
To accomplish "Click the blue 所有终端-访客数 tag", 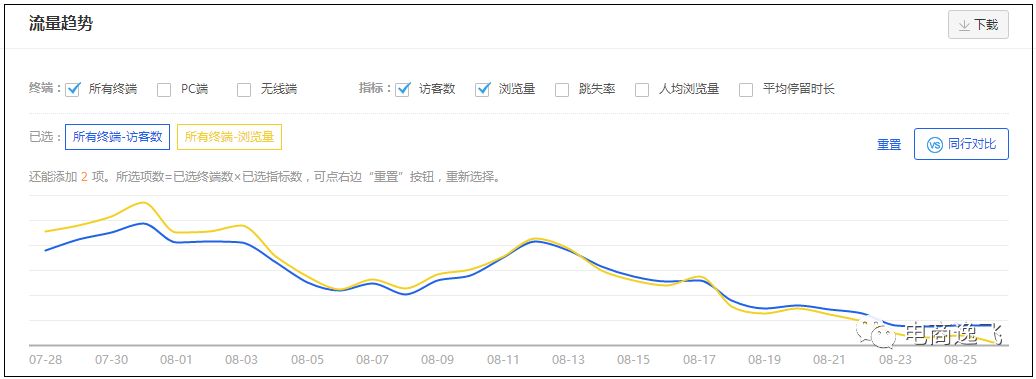I will coord(118,137).
